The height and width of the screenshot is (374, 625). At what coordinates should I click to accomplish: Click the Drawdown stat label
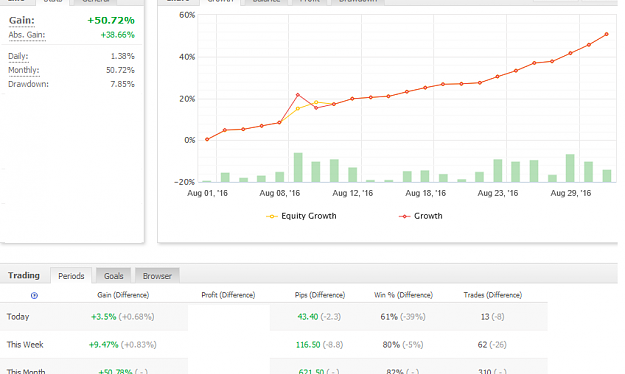pyautogui.click(x=28, y=84)
